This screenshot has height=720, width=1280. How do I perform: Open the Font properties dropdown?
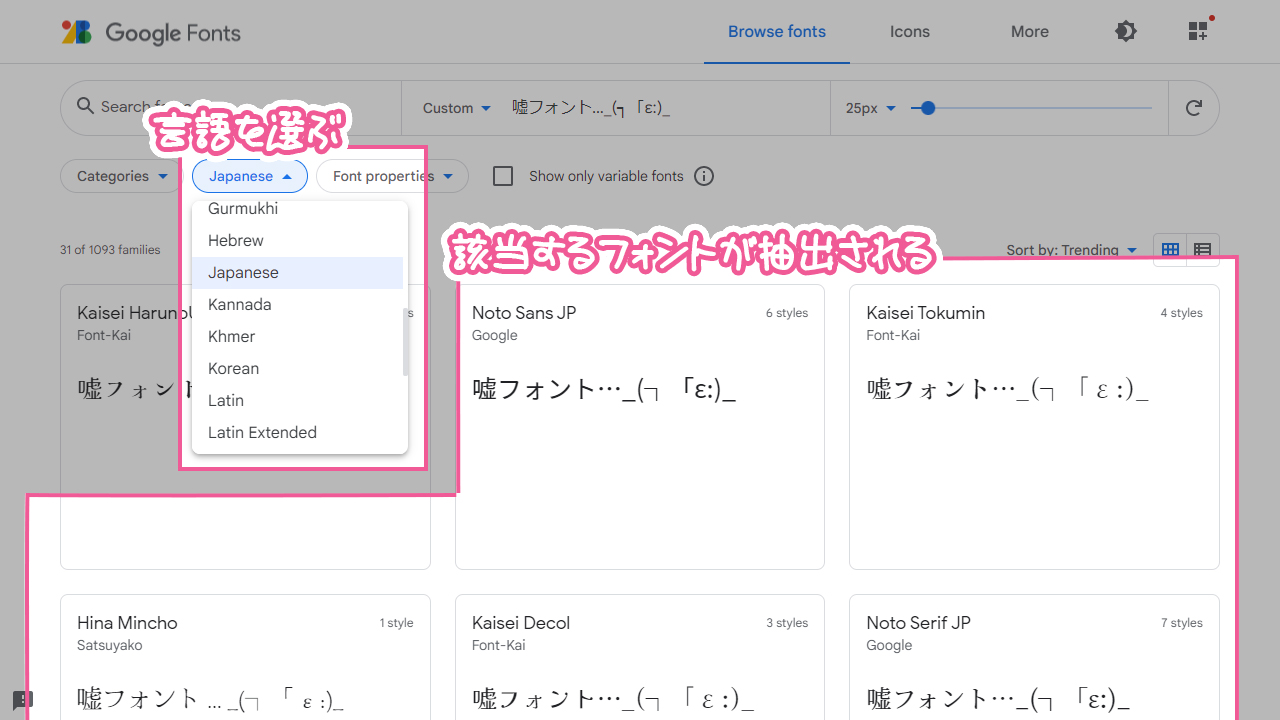(x=392, y=176)
